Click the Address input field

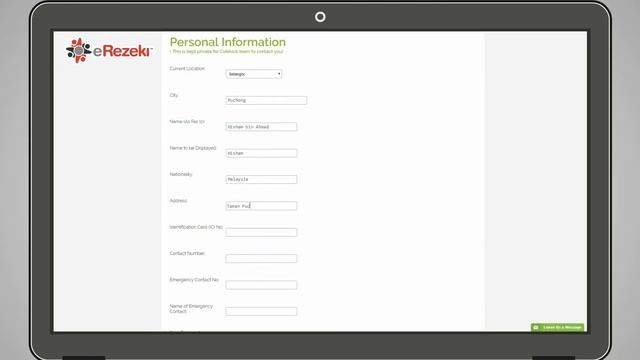pos(261,206)
